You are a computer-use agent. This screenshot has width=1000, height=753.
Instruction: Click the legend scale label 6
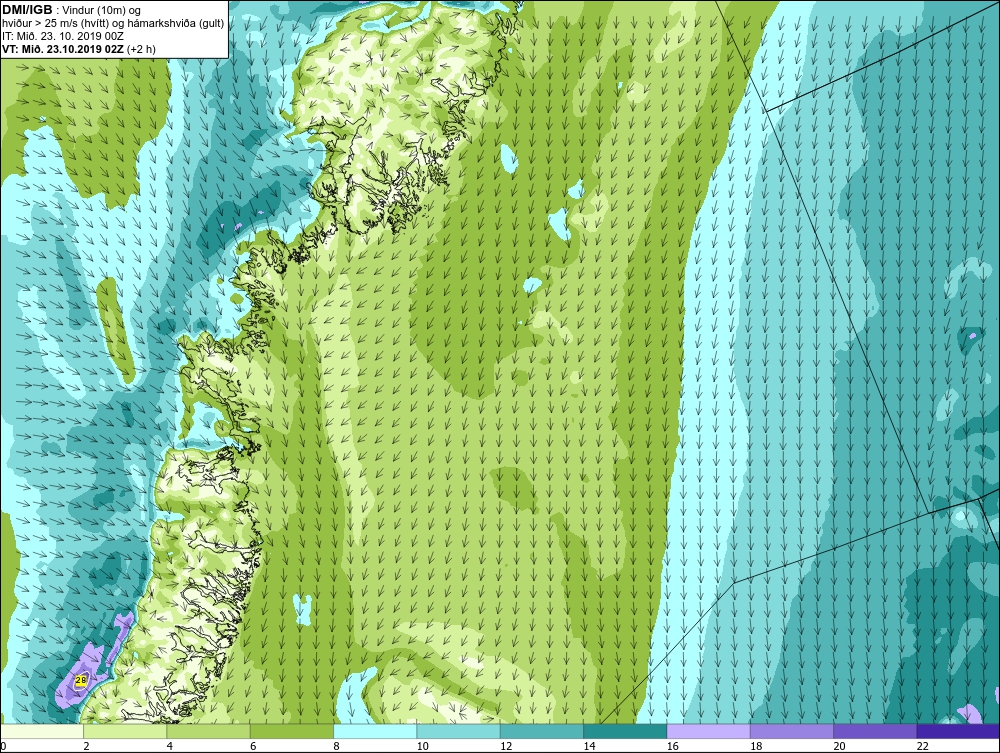[253, 746]
